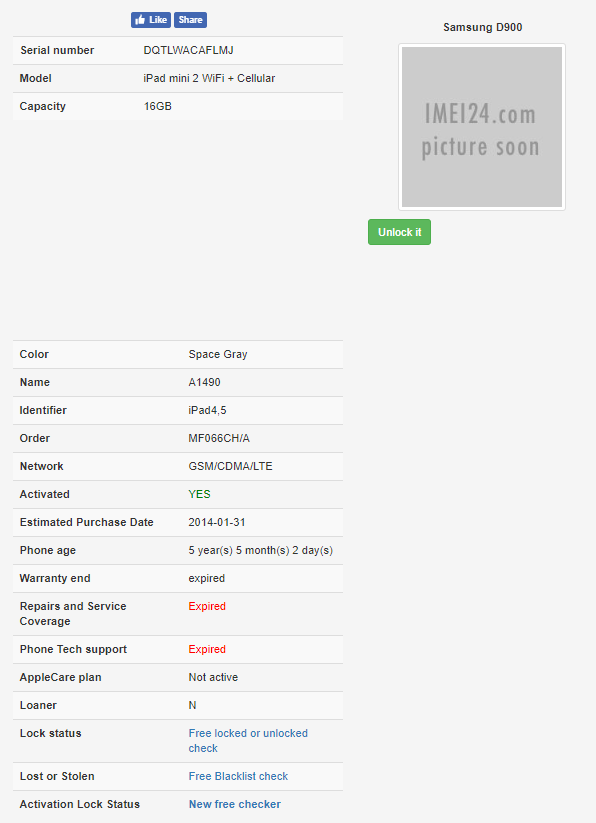The width and height of the screenshot is (596, 823).
Task: Click the Phone Tech support label
Action: pyautogui.click(x=73, y=649)
